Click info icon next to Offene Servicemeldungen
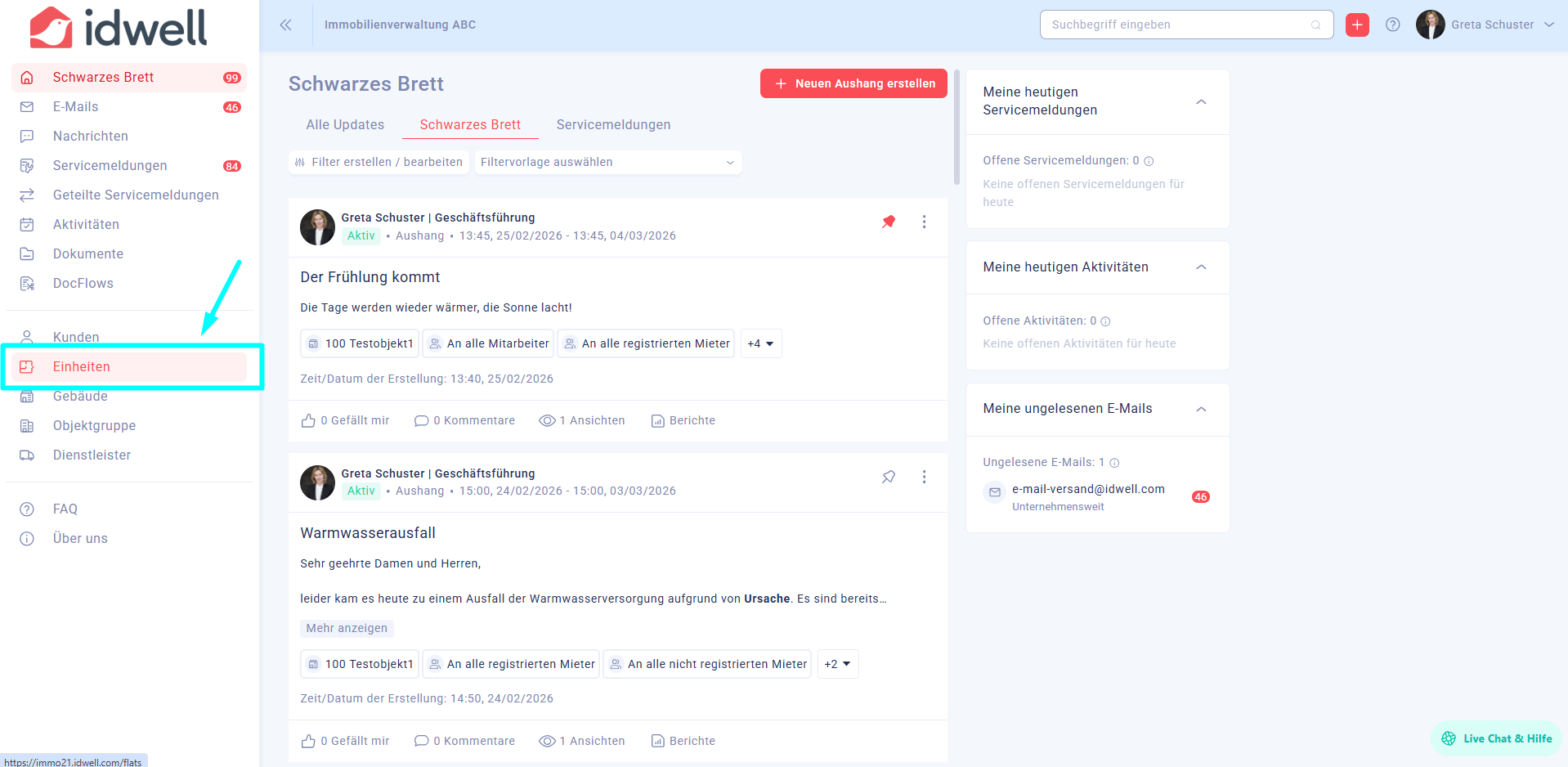The image size is (1568, 767). (x=1149, y=161)
